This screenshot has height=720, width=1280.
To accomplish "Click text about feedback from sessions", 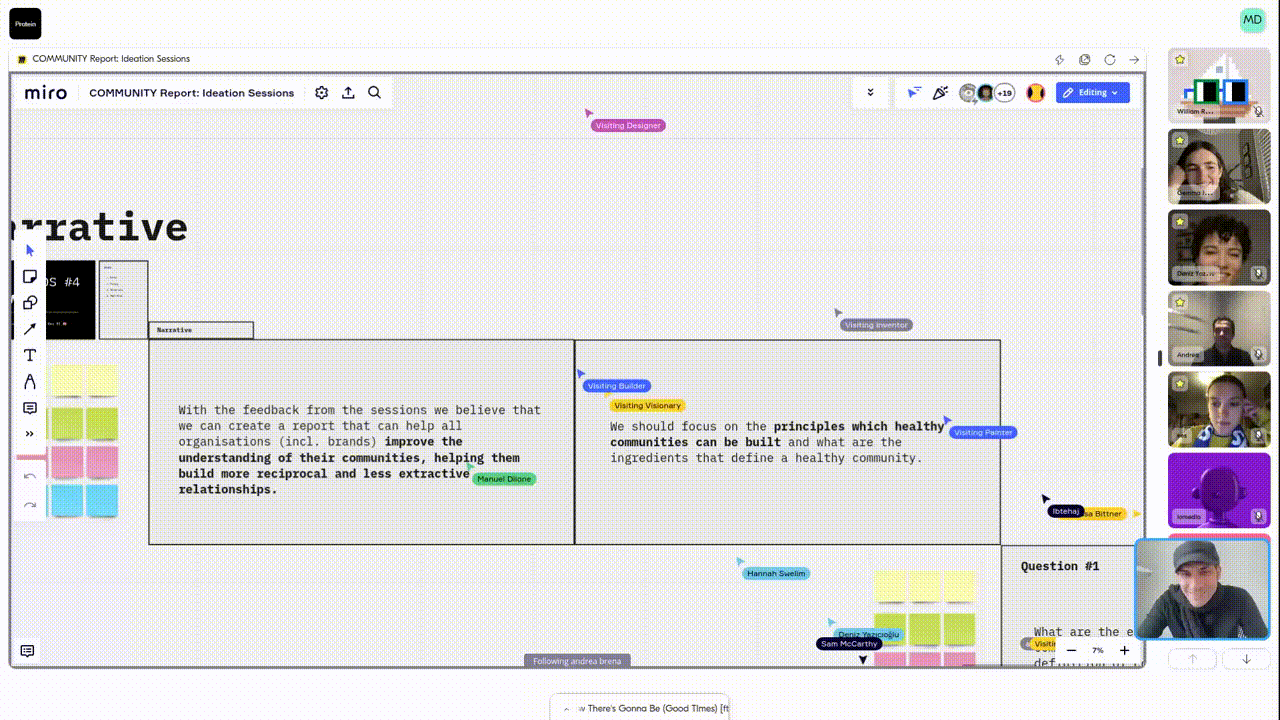I will [360, 449].
